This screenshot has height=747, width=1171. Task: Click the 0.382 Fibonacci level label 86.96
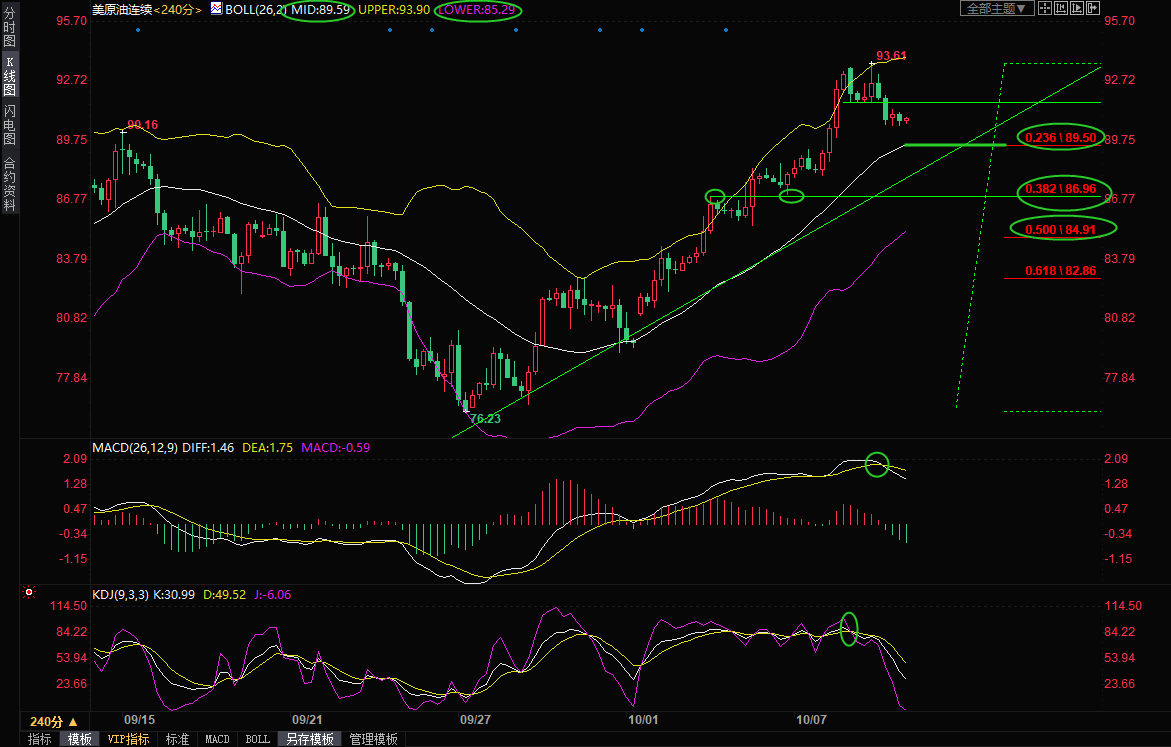coord(1061,188)
